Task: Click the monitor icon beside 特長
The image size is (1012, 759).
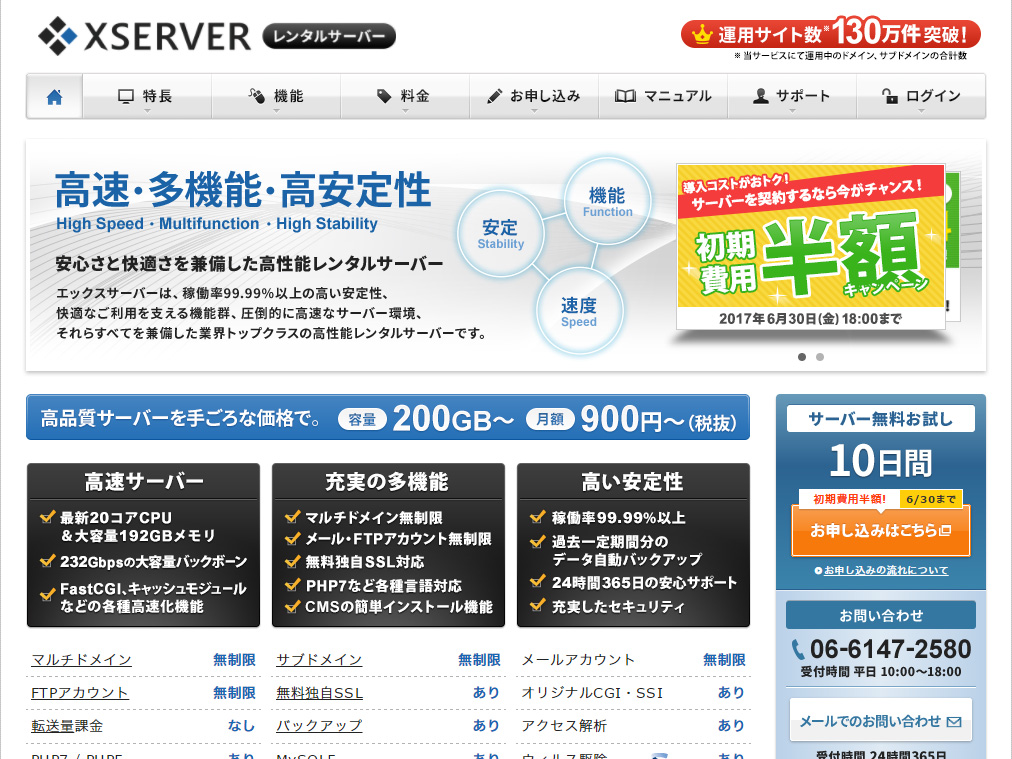Action: pyautogui.click(x=126, y=97)
